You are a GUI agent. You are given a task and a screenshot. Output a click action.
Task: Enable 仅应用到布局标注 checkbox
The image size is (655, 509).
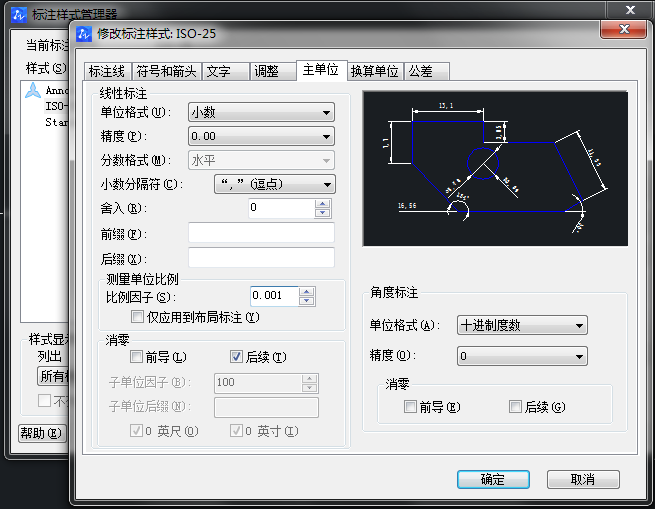[x=138, y=317]
